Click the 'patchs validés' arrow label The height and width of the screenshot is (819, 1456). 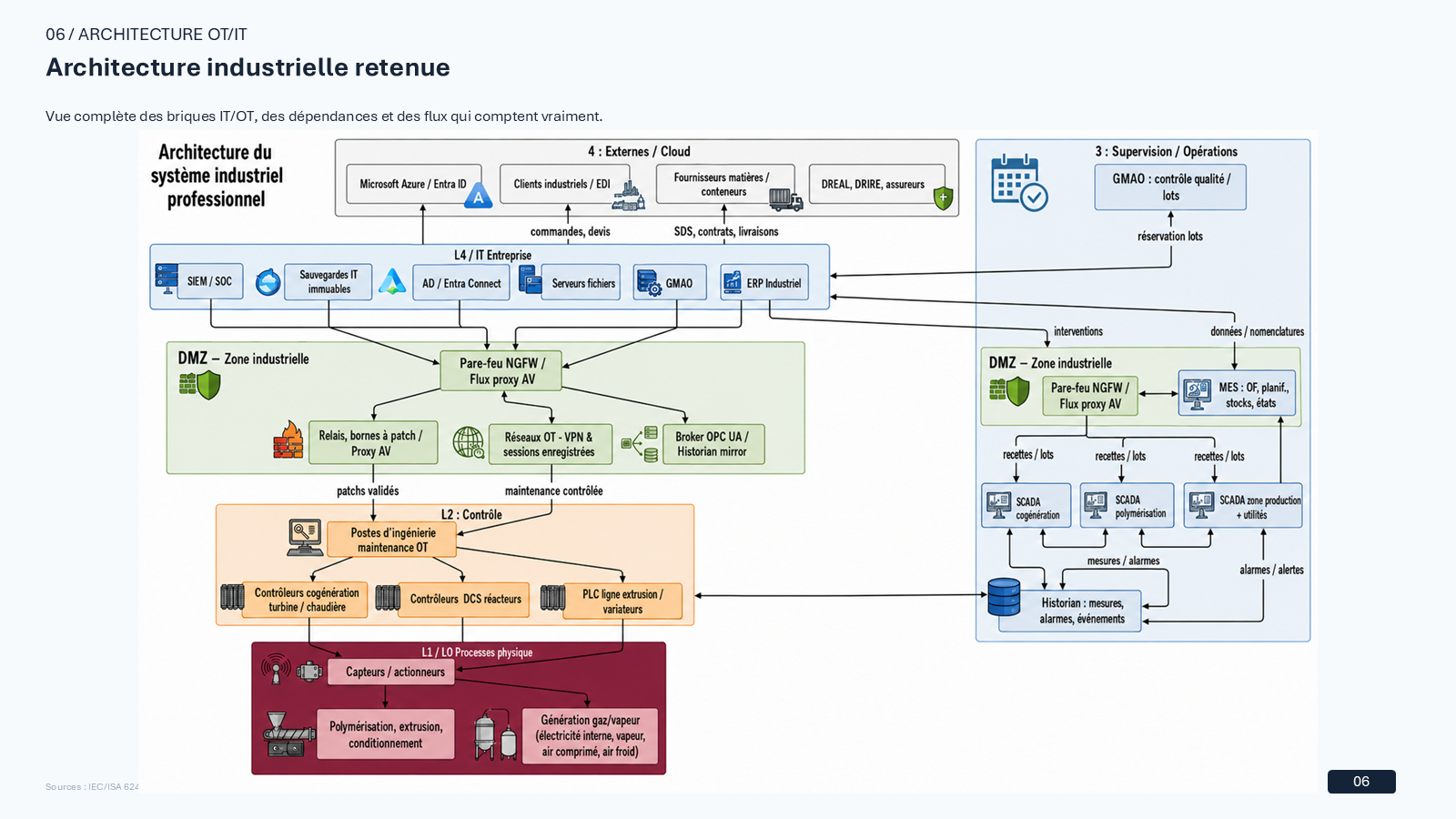[x=368, y=490]
